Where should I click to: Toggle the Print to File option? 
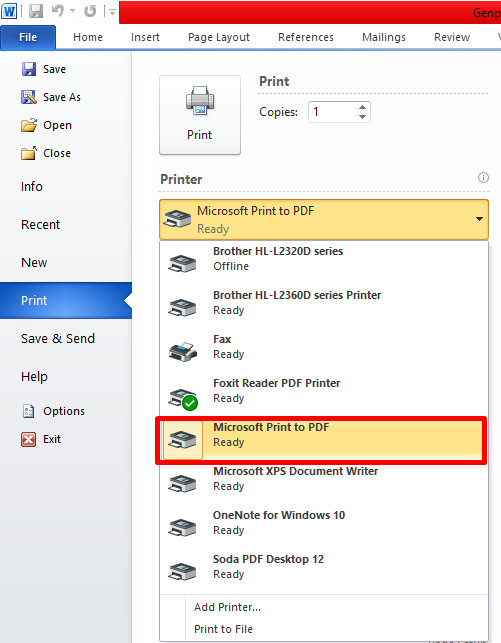223,629
